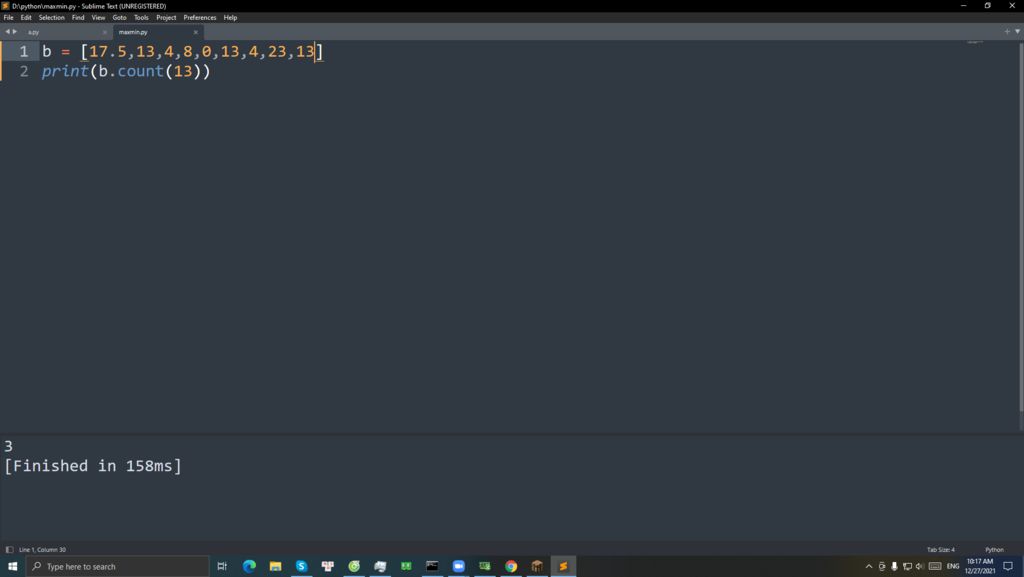Open the Project menu

tap(166, 18)
